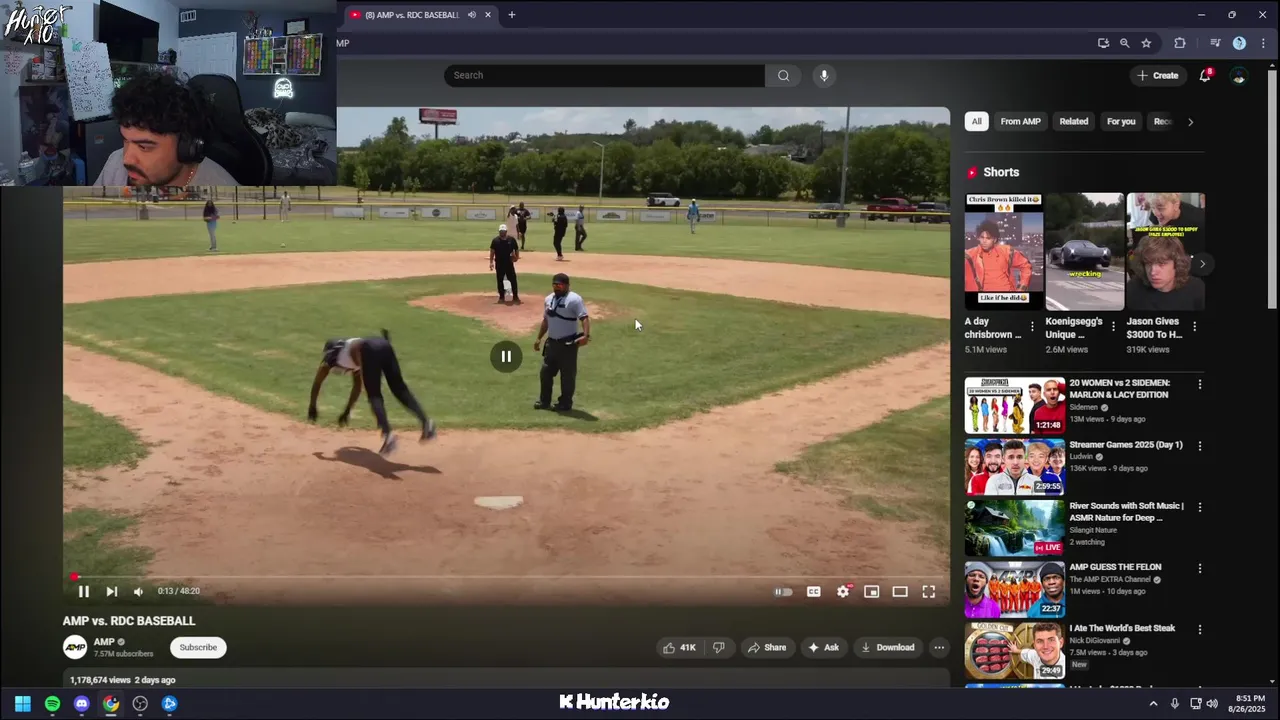Image resolution: width=1280 pixels, height=720 pixels.
Task: Open the player settings gear
Action: pyautogui.click(x=843, y=592)
